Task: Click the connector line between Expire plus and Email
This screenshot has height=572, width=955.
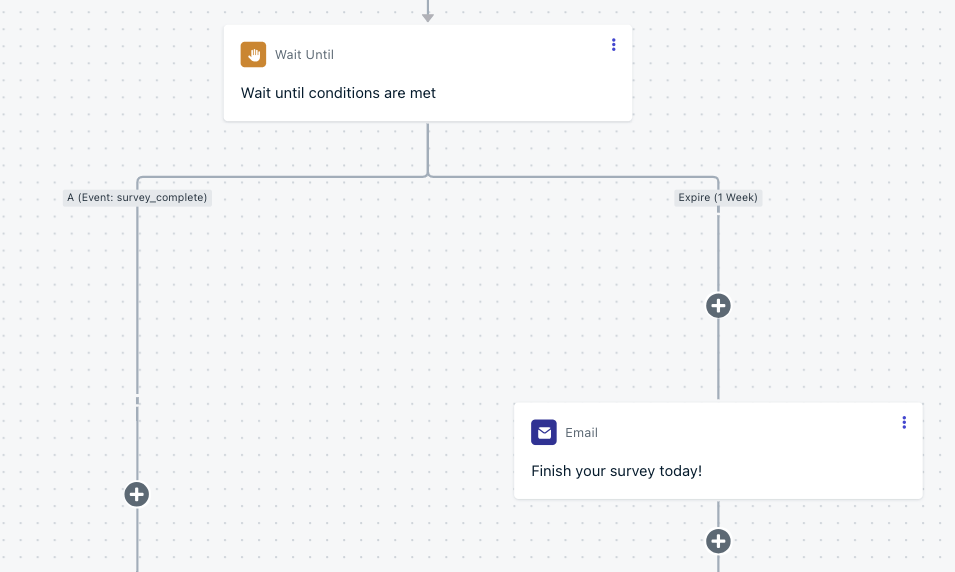Action: [x=718, y=359]
